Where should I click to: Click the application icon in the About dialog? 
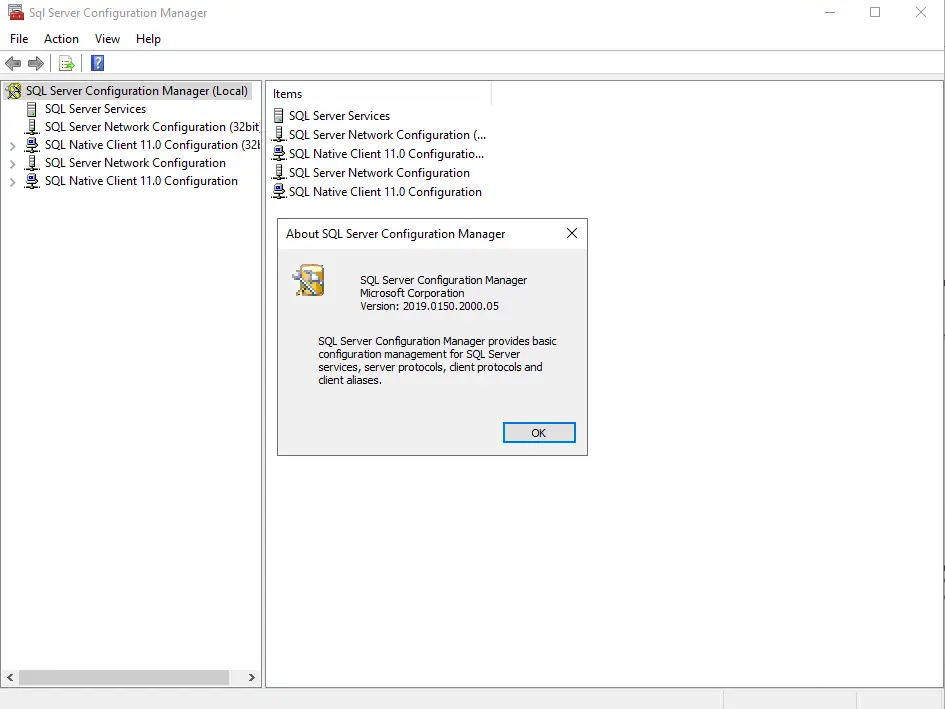click(x=309, y=280)
